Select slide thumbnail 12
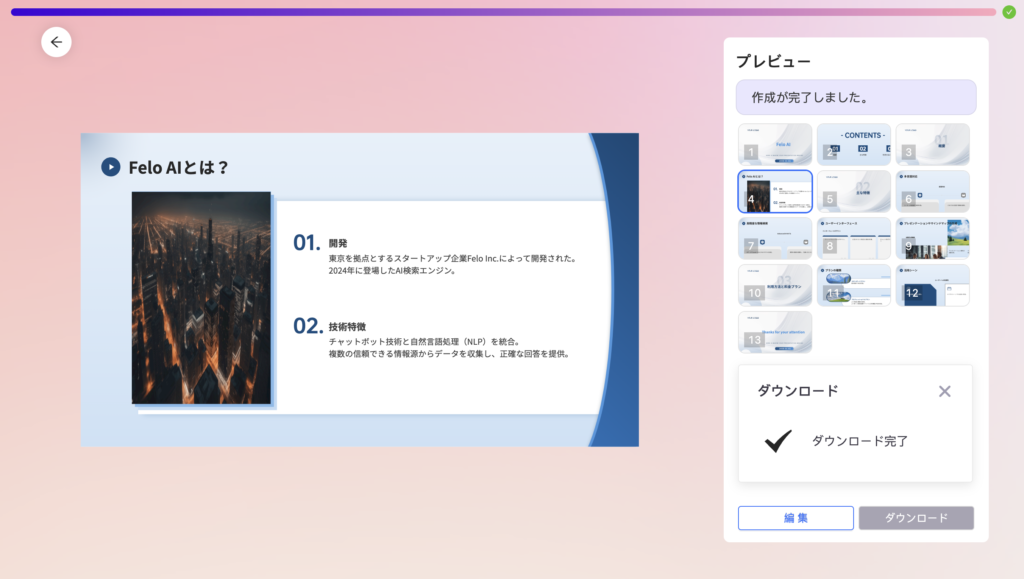The image size is (1024, 579). pos(933,285)
